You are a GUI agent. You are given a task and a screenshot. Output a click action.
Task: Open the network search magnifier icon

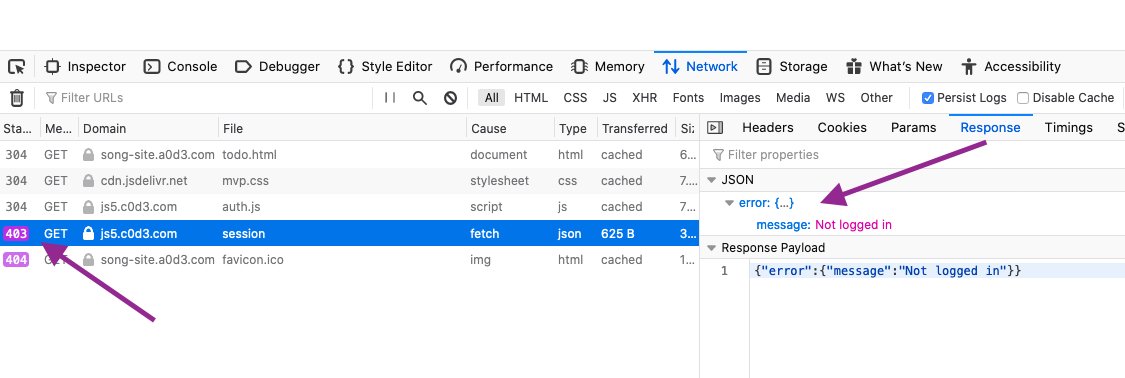click(420, 98)
